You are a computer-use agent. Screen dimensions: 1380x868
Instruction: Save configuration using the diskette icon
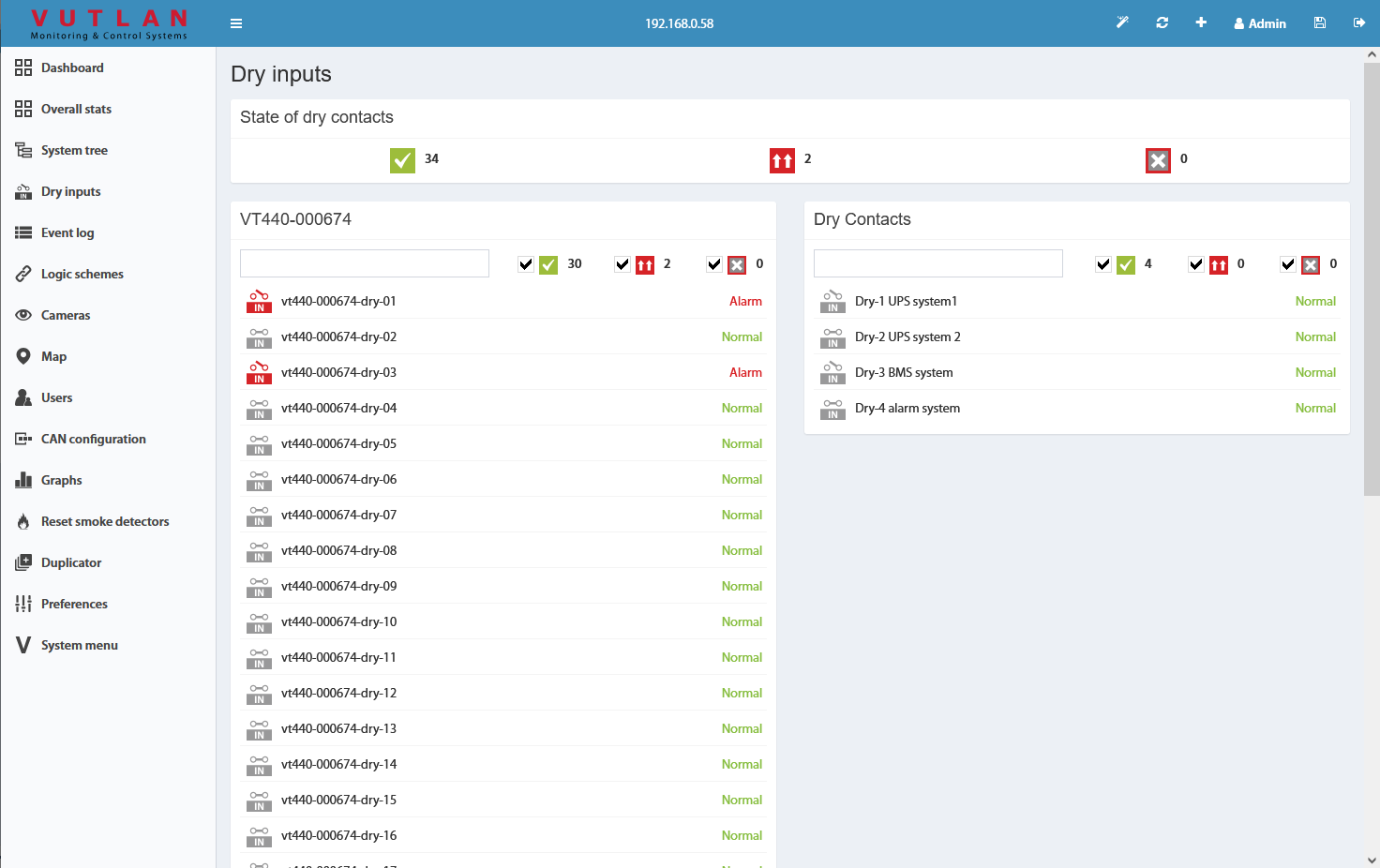tap(1319, 22)
